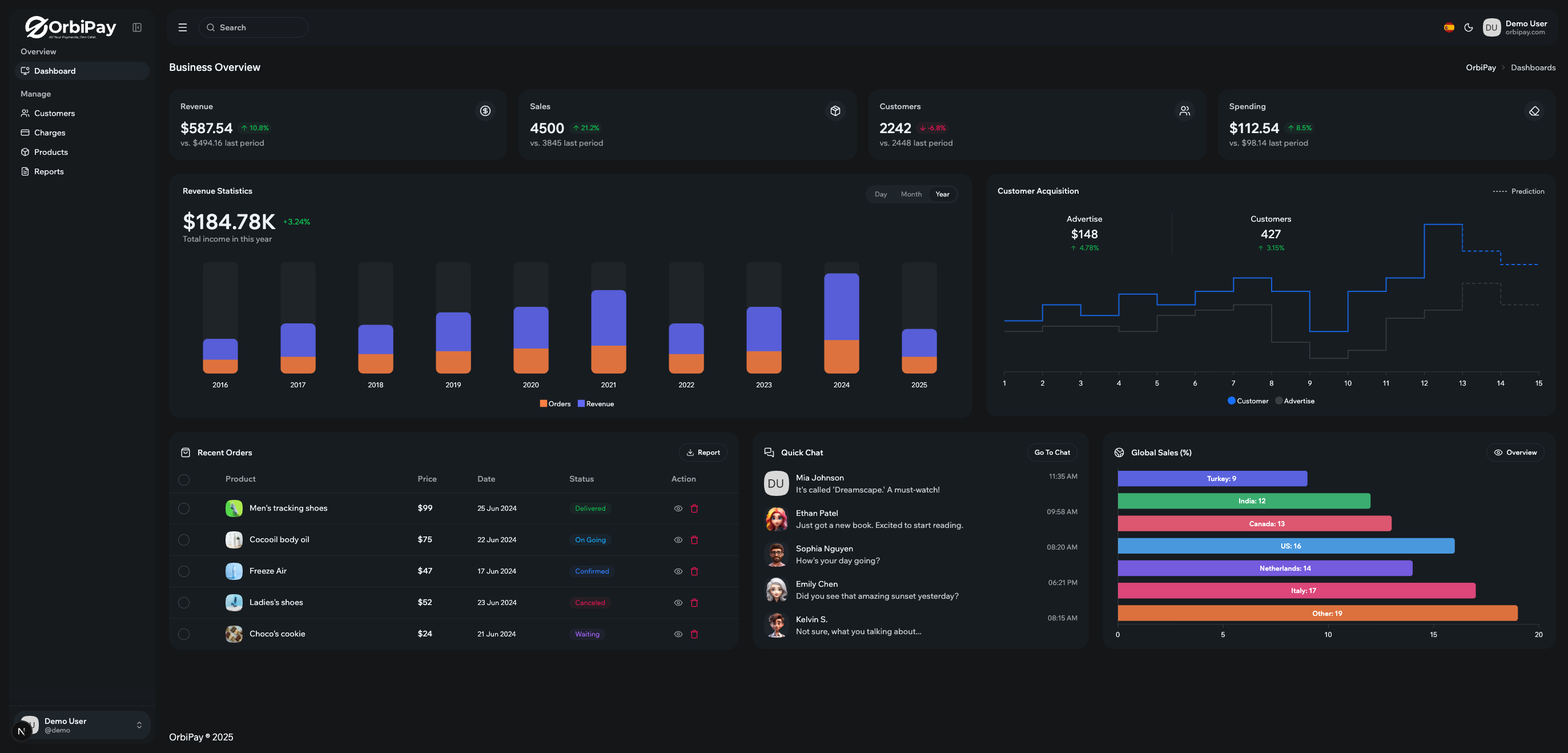1568x753 pixels.
Task: Click the Customers people icon on the card
Action: 1184,111
